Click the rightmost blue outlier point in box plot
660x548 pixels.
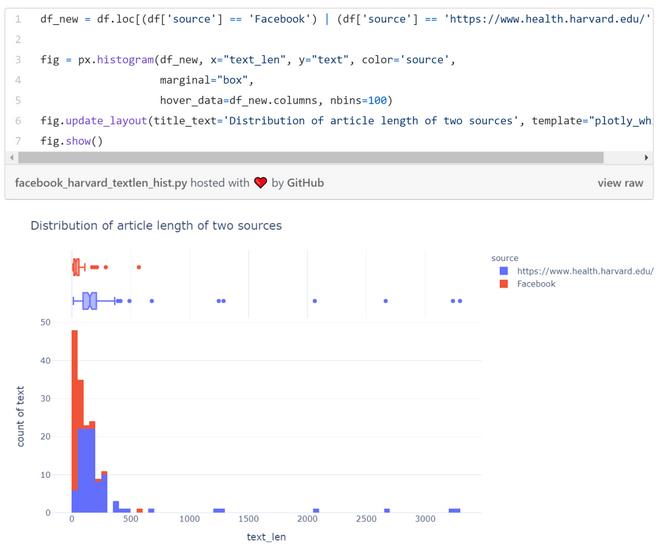459,300
